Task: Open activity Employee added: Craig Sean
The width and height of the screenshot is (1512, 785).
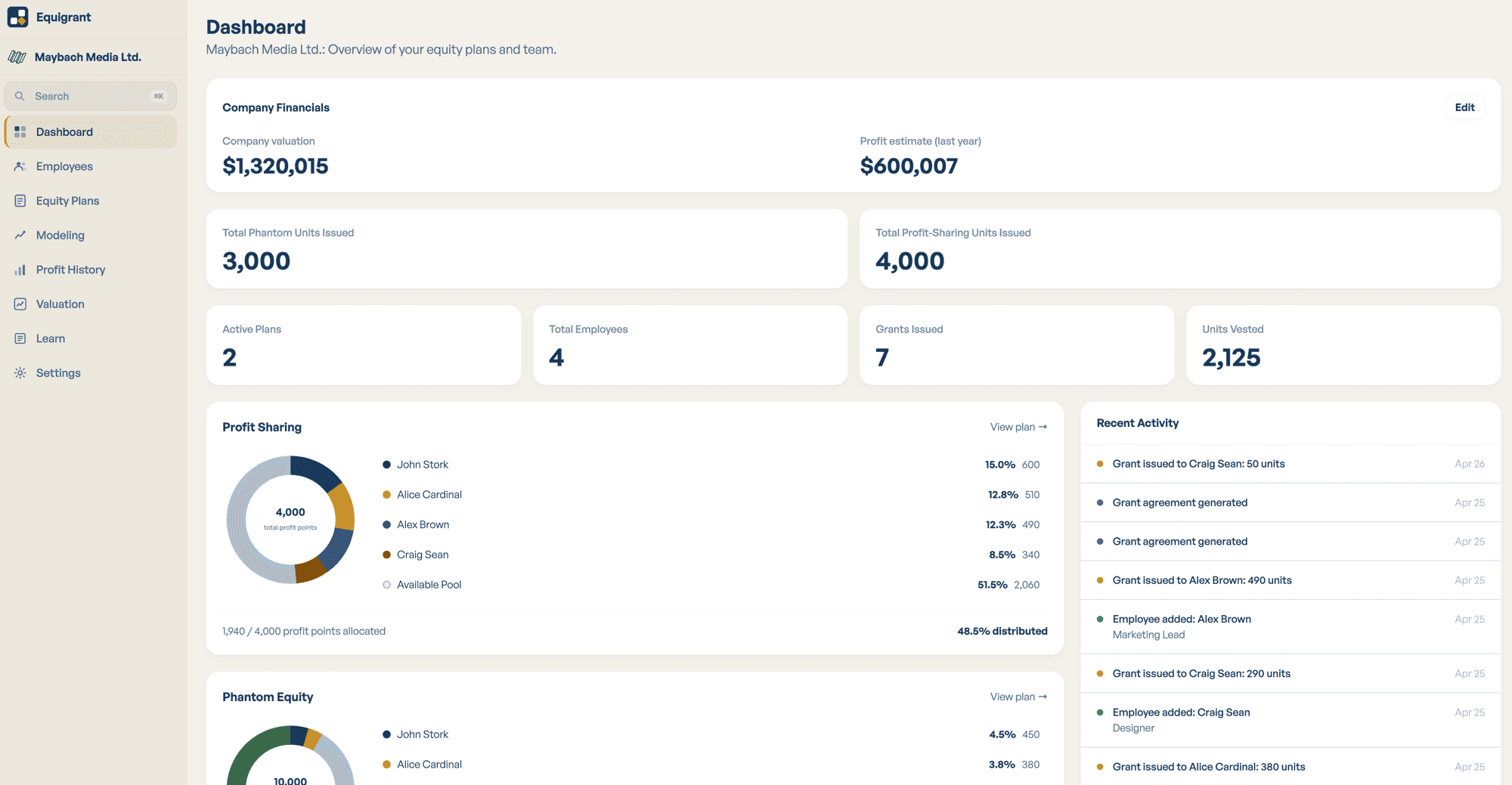Action: point(1290,720)
